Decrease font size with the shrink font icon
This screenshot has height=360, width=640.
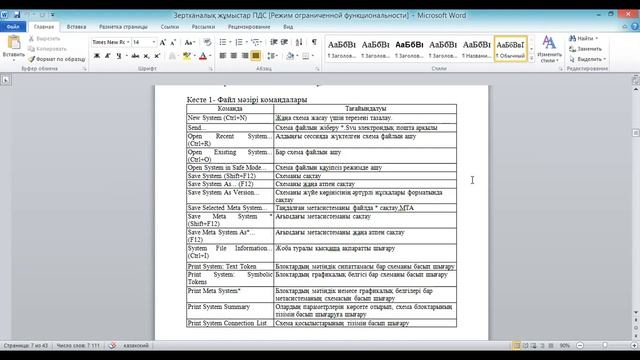[x=173, y=42]
